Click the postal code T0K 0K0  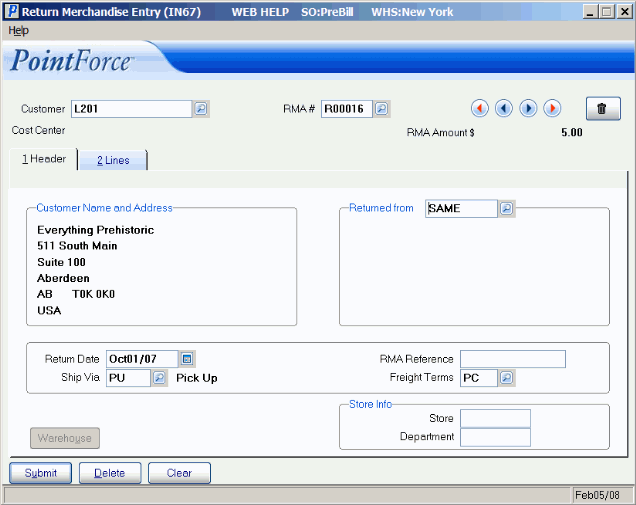(93, 294)
